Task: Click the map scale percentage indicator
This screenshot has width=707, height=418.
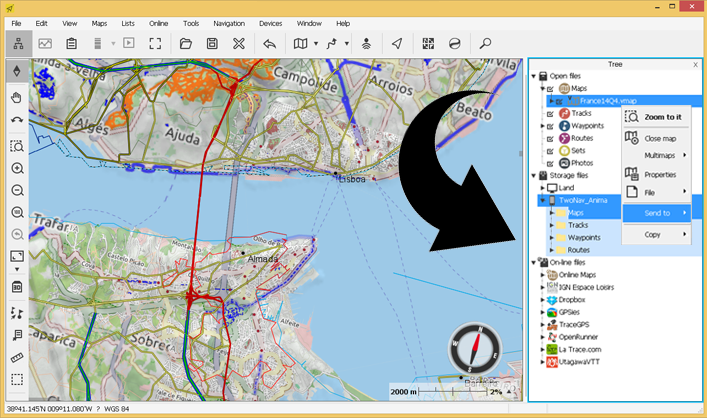Action: pyautogui.click(x=496, y=392)
